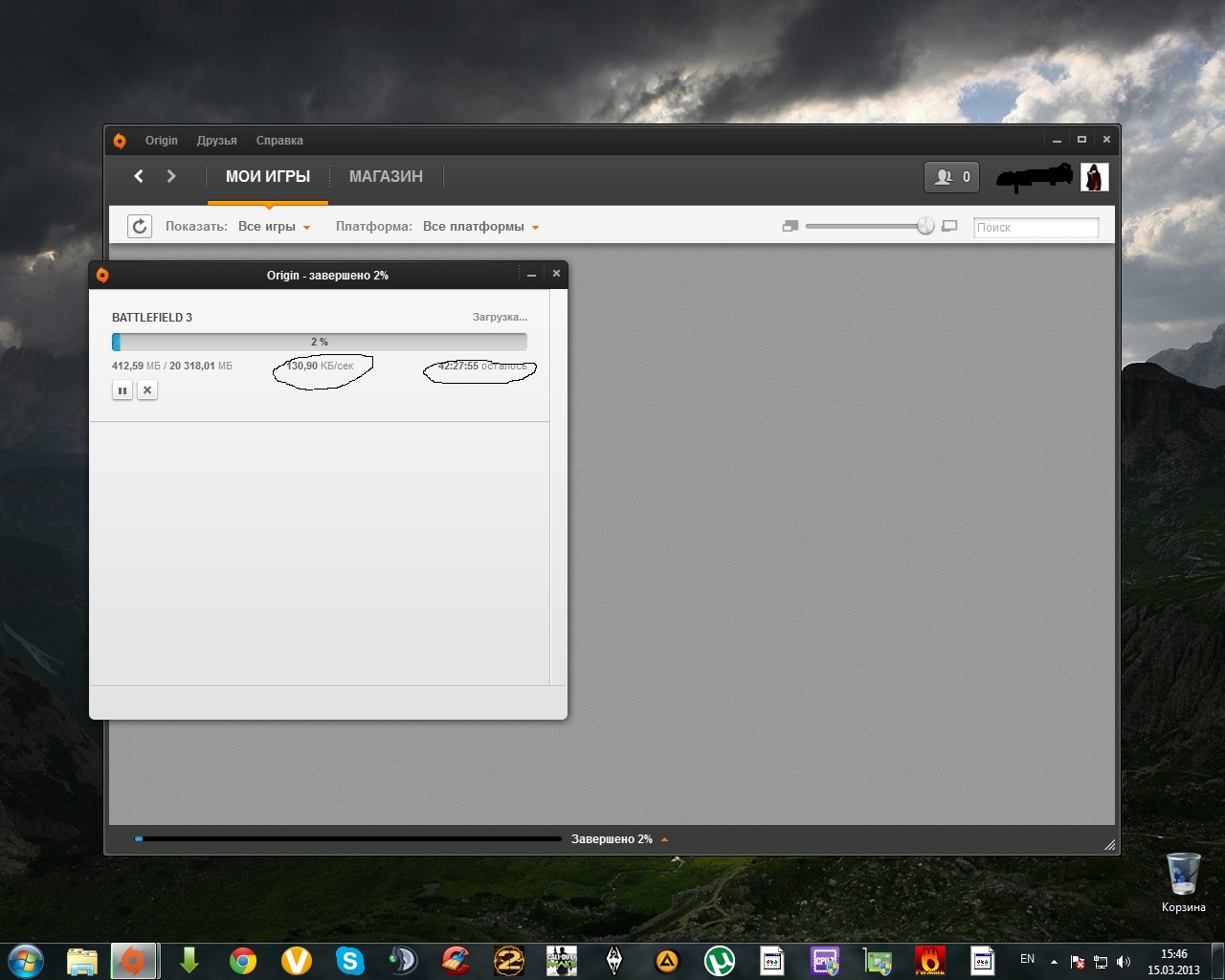Focus the Поиск search field
1225x980 pixels.
(1036, 227)
